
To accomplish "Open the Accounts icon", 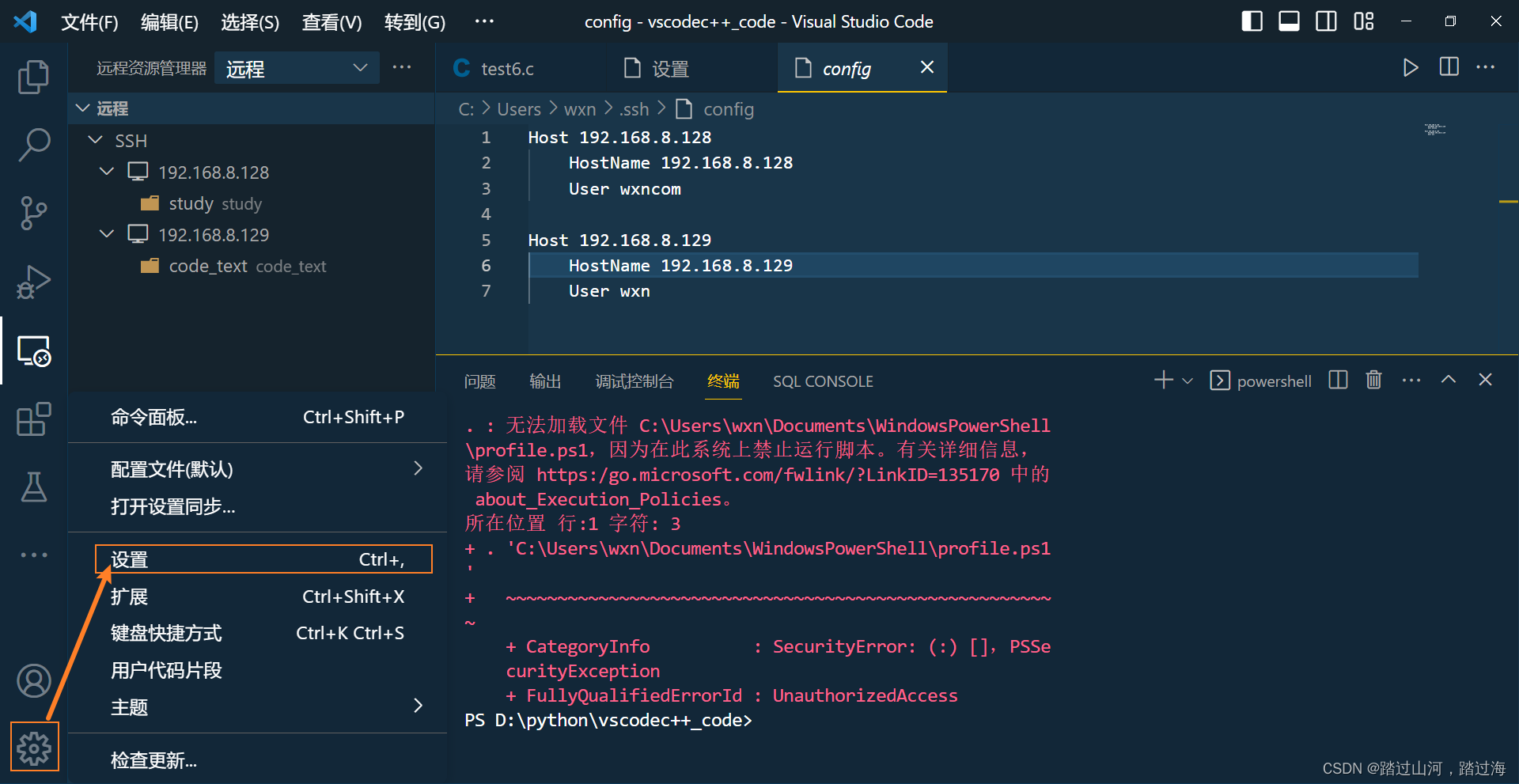I will pyautogui.click(x=33, y=680).
